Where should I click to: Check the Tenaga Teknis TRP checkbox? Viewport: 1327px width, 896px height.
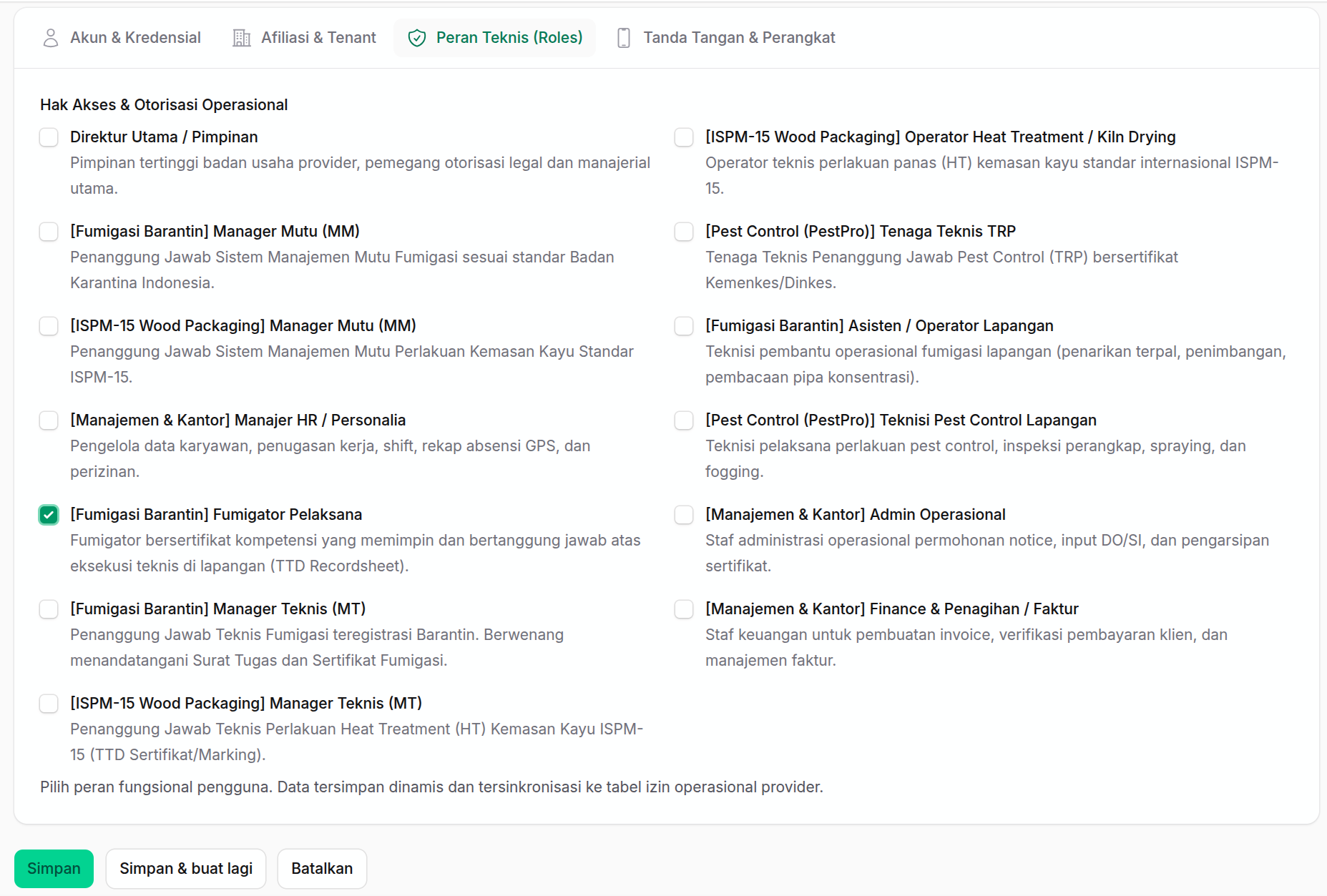click(x=684, y=232)
